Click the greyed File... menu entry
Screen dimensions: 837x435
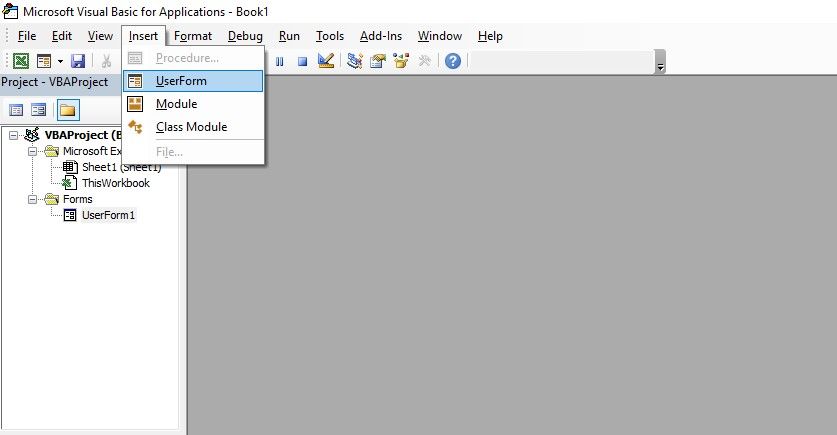pos(193,152)
